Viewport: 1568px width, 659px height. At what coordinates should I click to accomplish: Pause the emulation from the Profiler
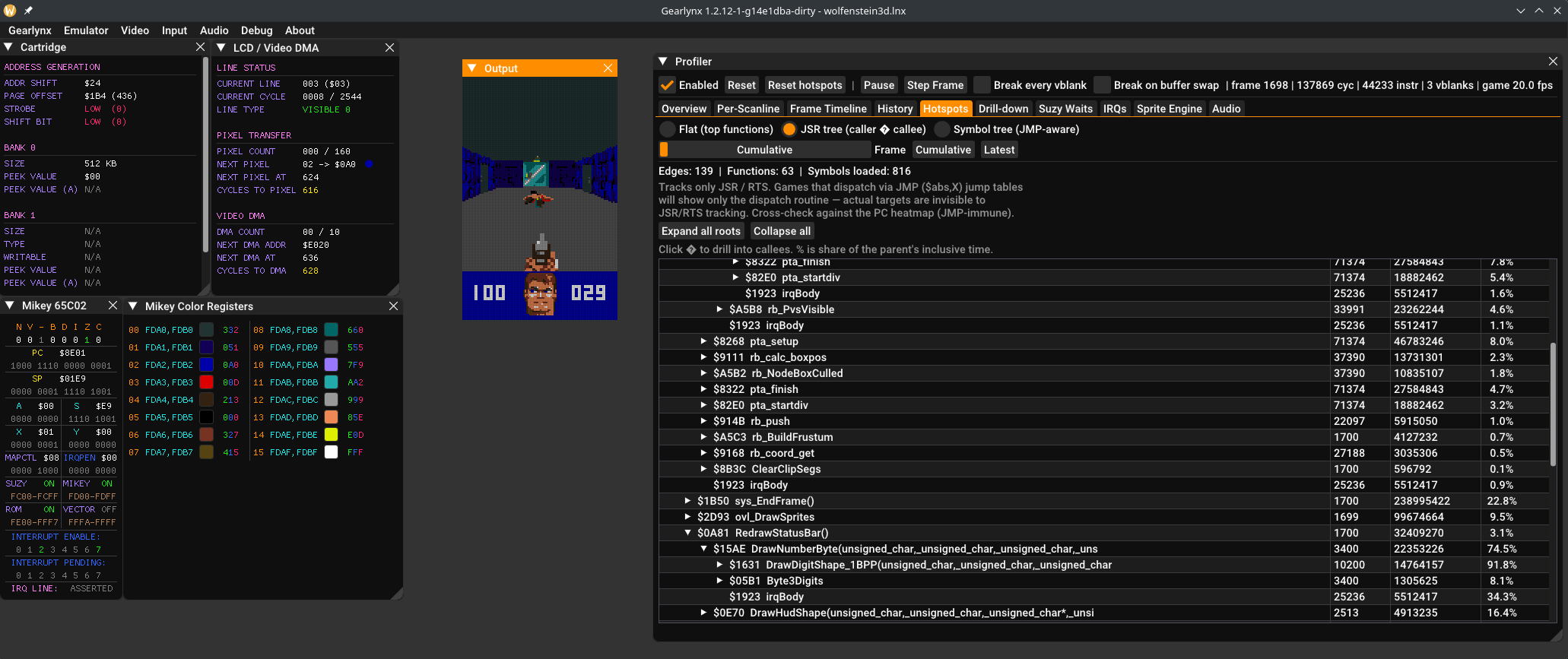click(x=878, y=85)
